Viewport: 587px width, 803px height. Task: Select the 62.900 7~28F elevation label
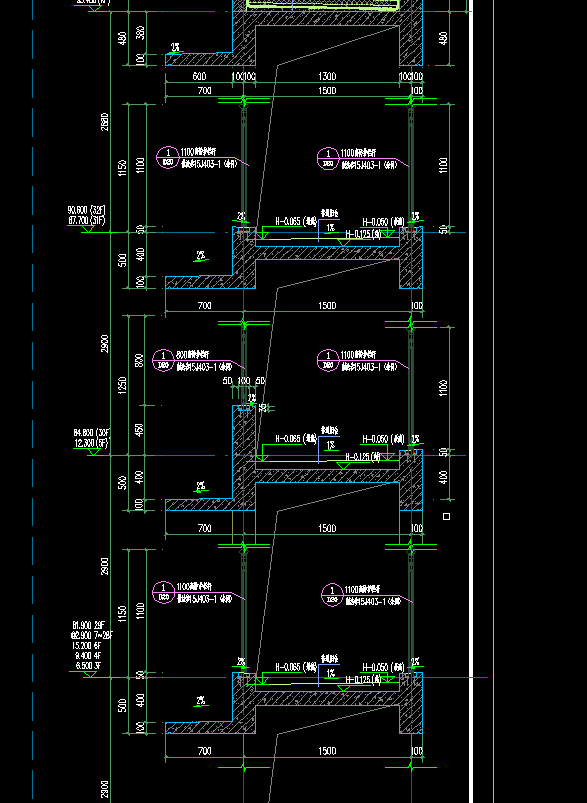click(91, 636)
